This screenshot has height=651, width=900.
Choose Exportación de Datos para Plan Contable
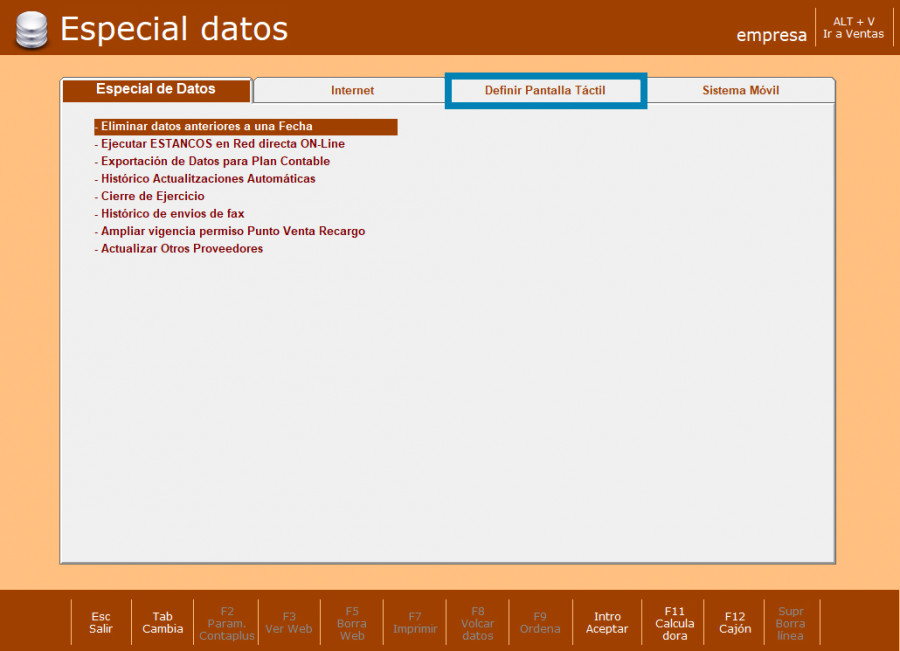point(215,161)
